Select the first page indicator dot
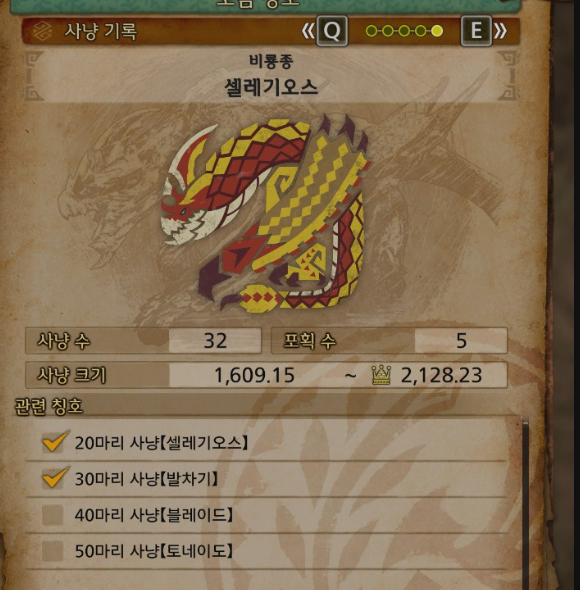This screenshot has width=580, height=590. click(x=371, y=31)
